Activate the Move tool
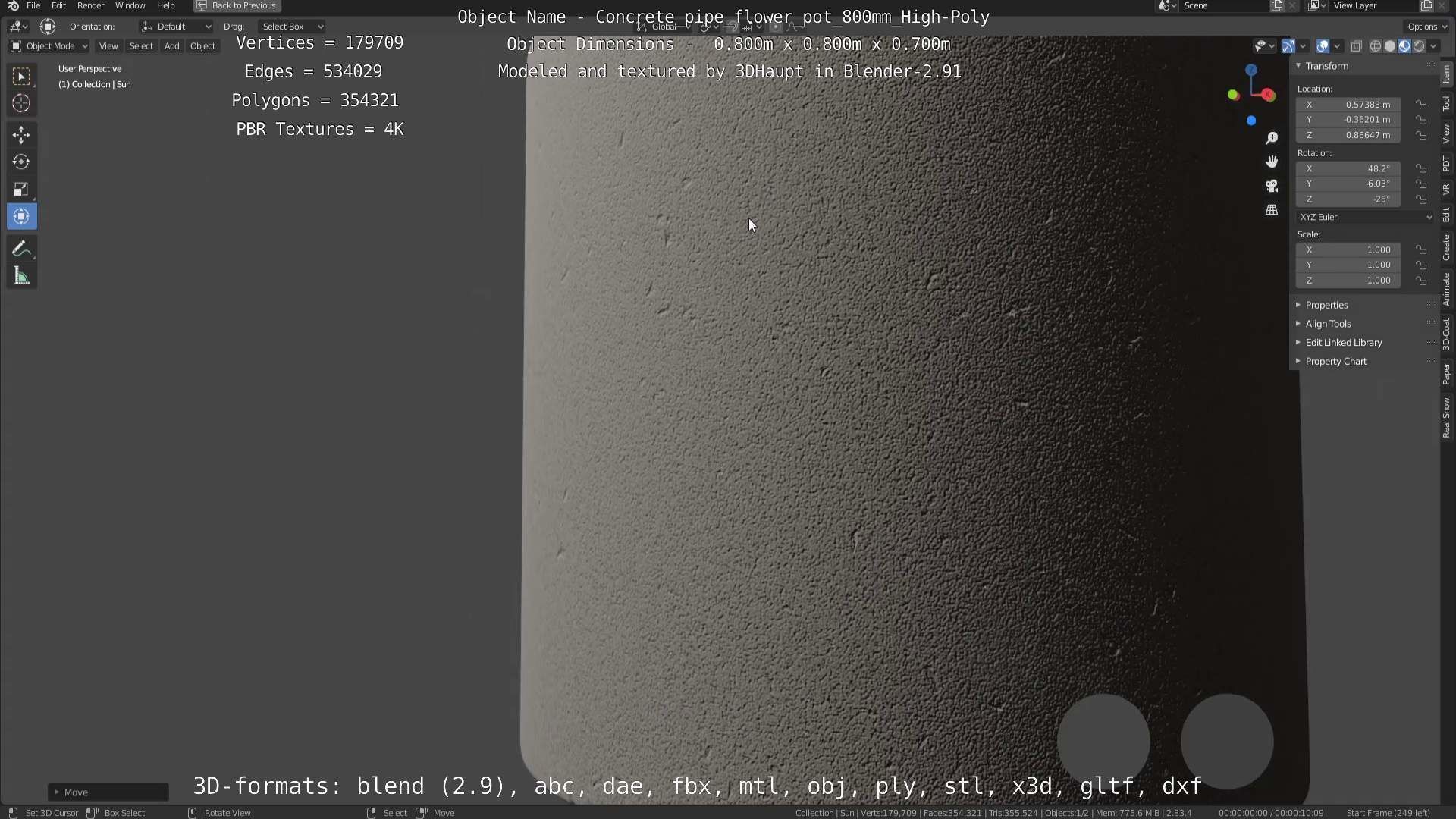The width and height of the screenshot is (1456, 819). pos(21,135)
